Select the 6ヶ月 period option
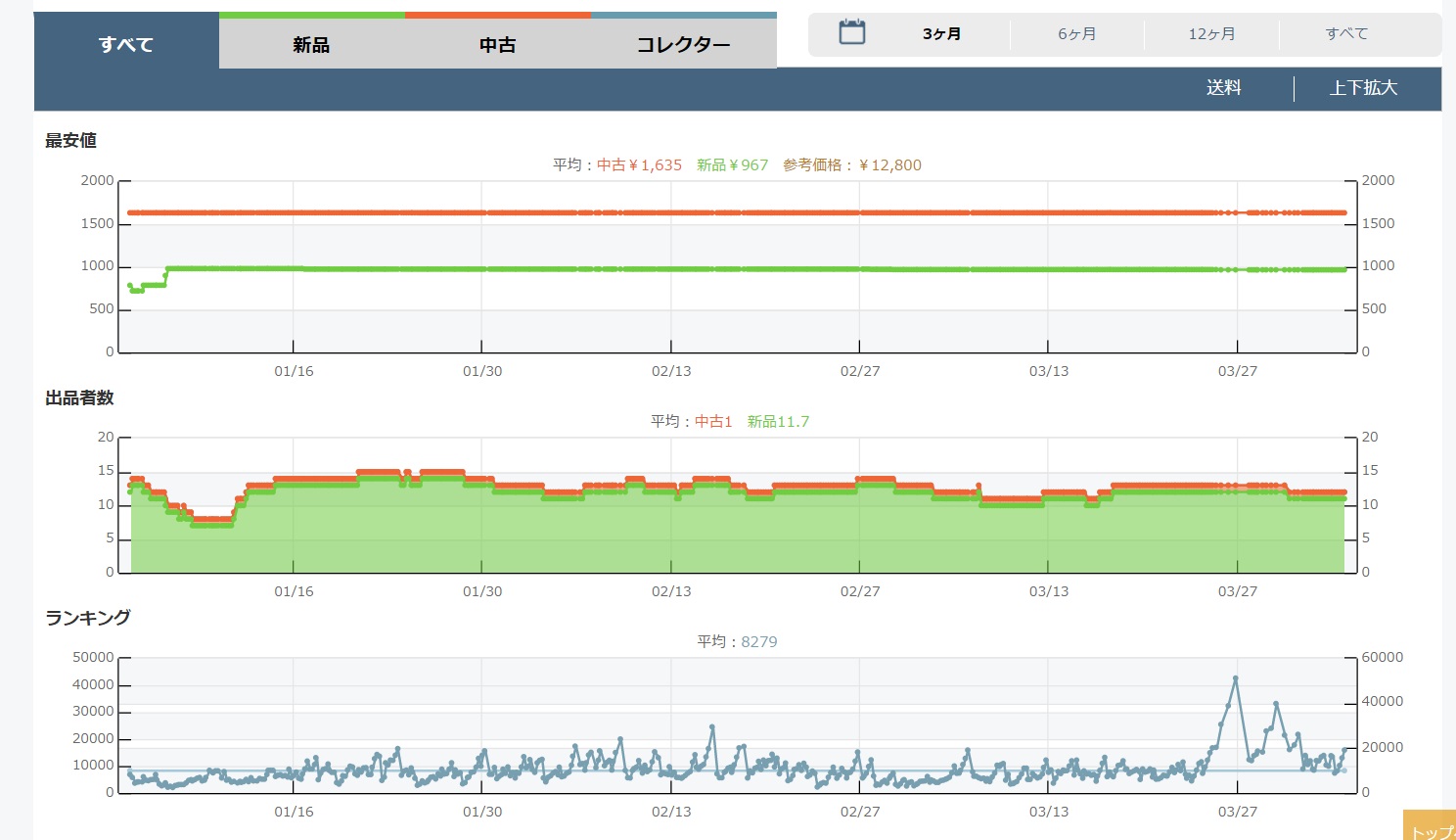 coord(1076,34)
